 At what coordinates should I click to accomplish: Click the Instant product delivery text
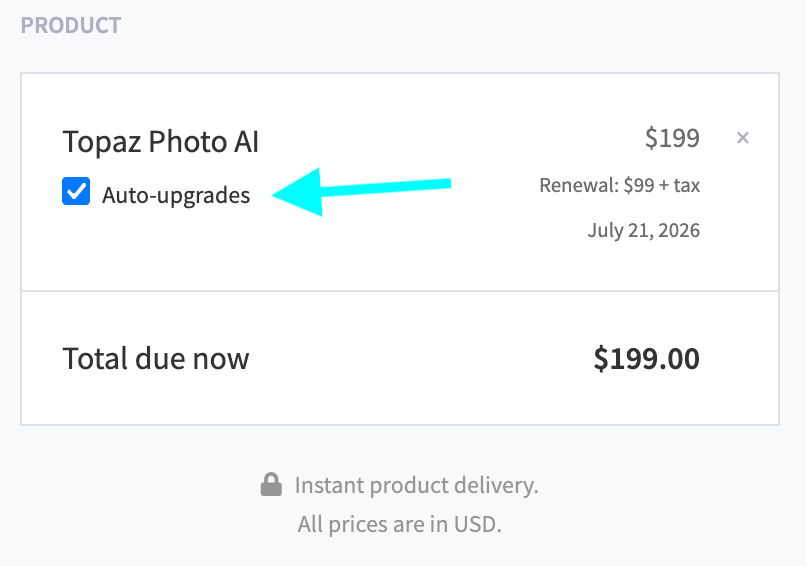pyautogui.click(x=416, y=485)
